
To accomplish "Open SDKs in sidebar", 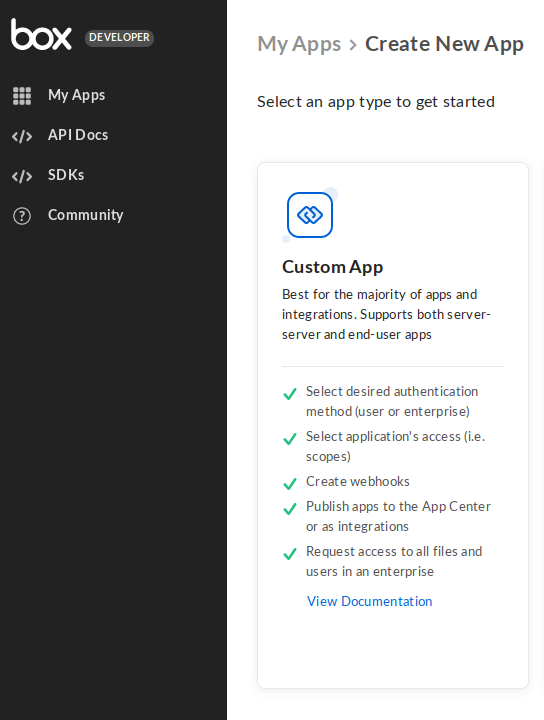I will pos(66,175).
